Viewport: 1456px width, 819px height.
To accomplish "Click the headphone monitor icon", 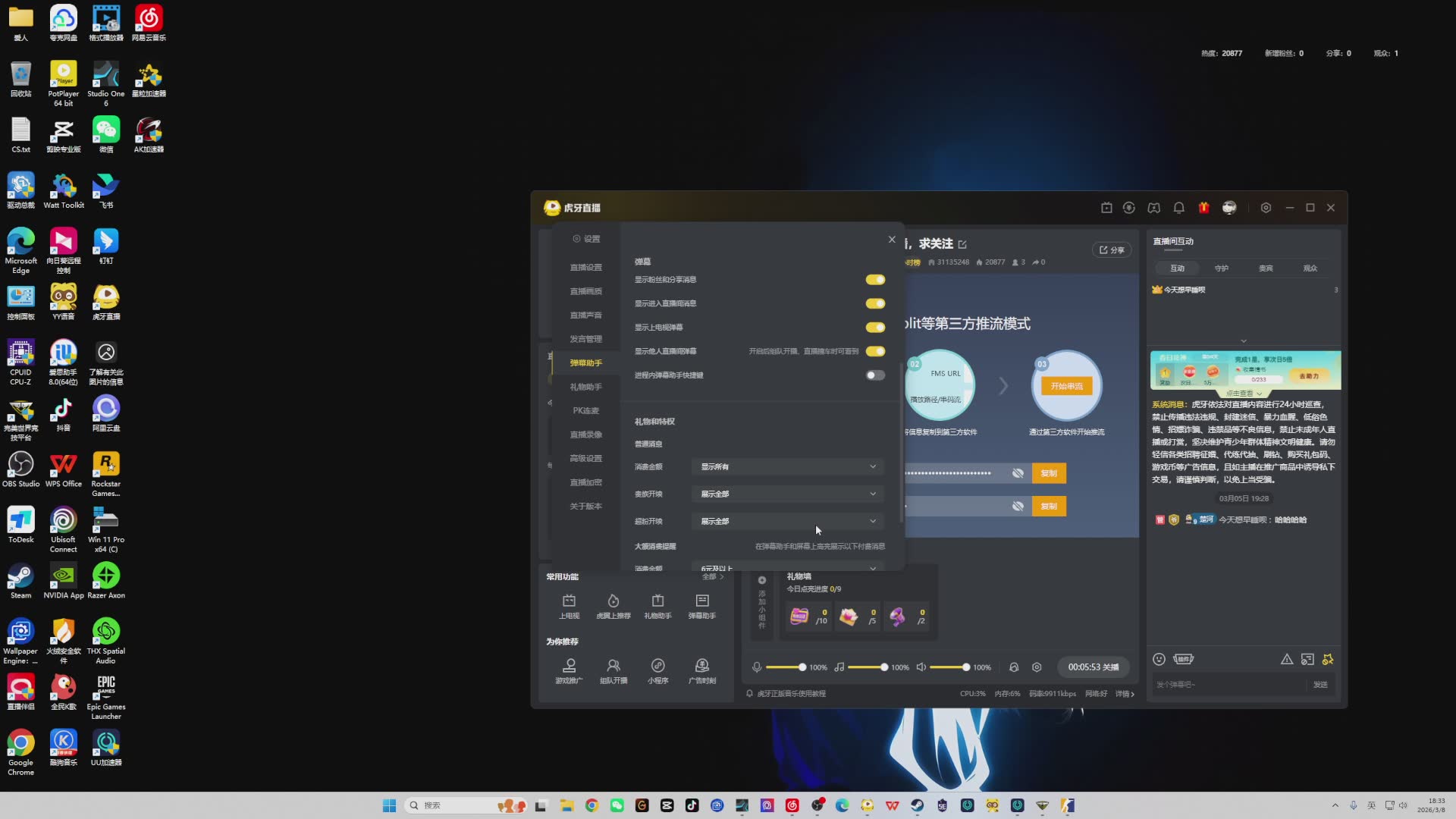I will [x=1014, y=667].
